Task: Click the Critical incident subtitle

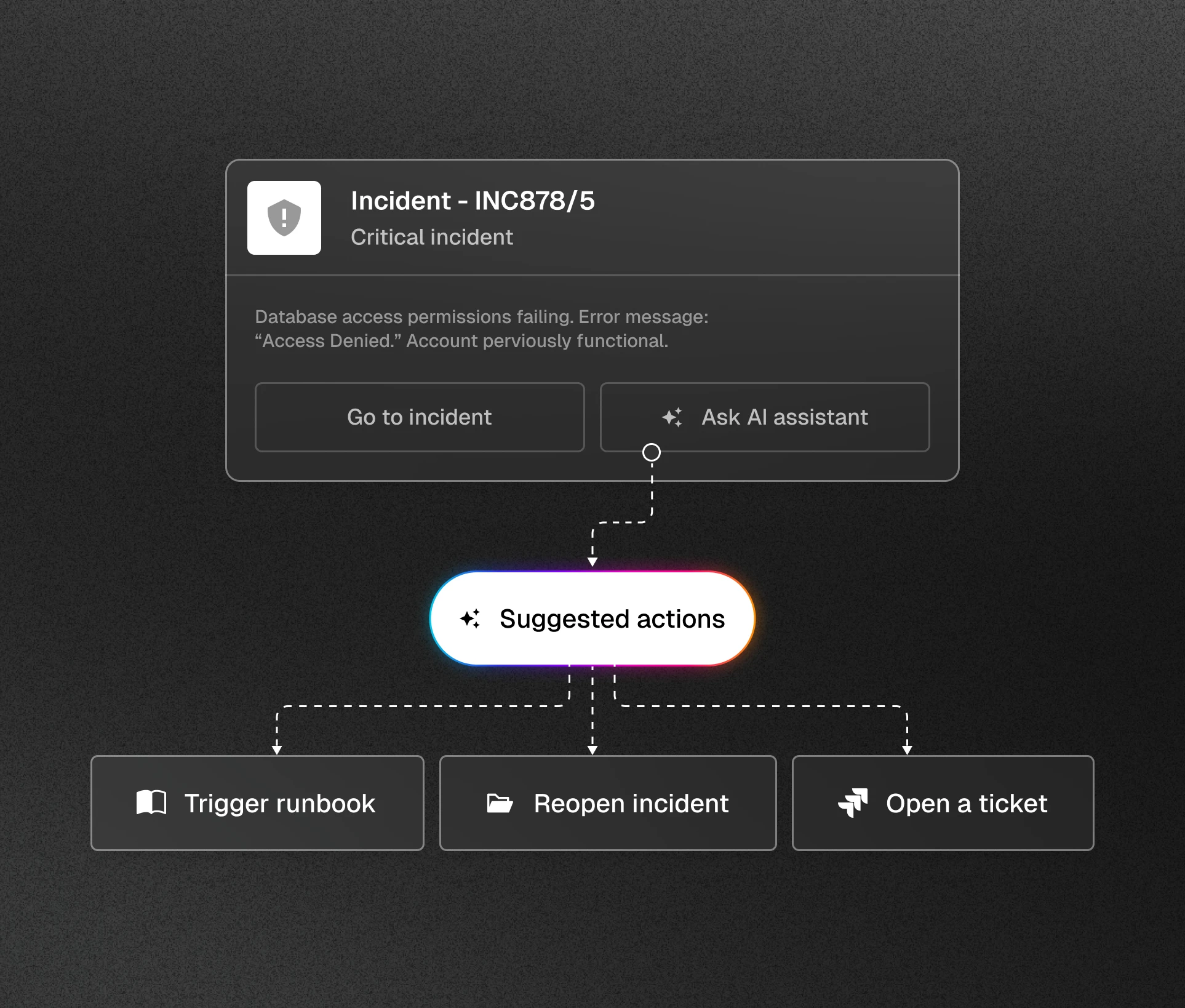Action: pos(432,237)
